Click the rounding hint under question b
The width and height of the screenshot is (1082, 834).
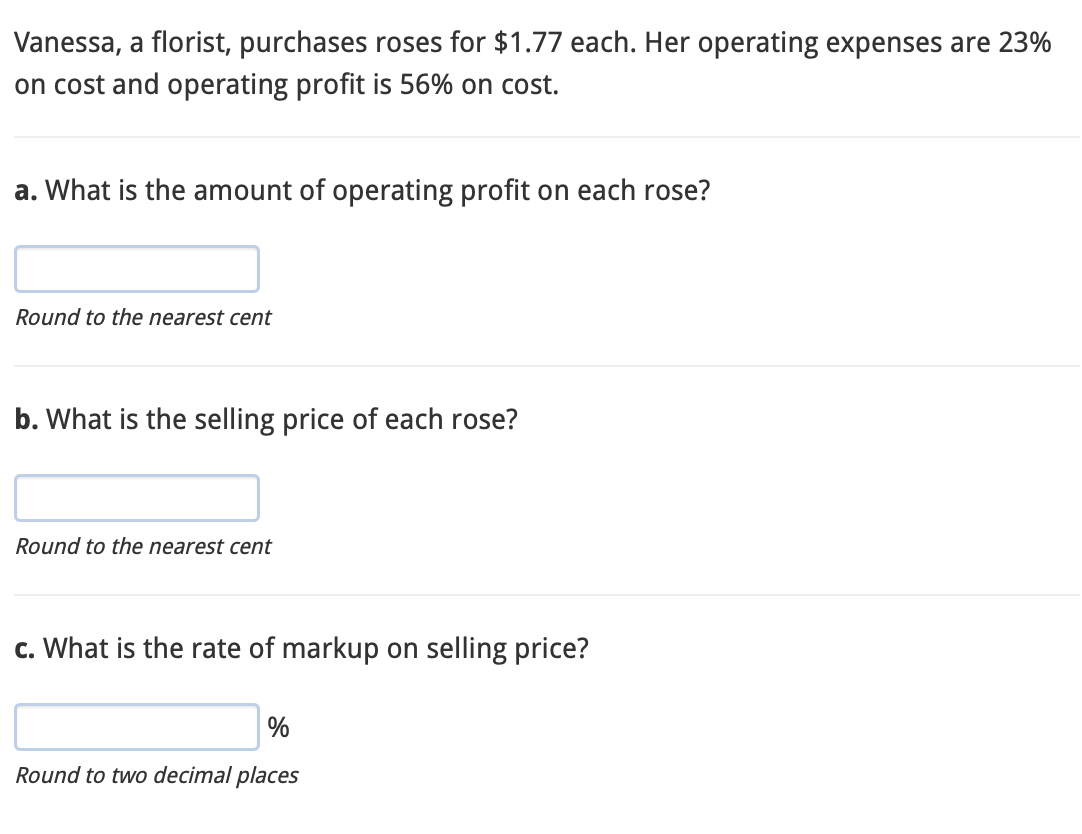pyautogui.click(x=143, y=547)
